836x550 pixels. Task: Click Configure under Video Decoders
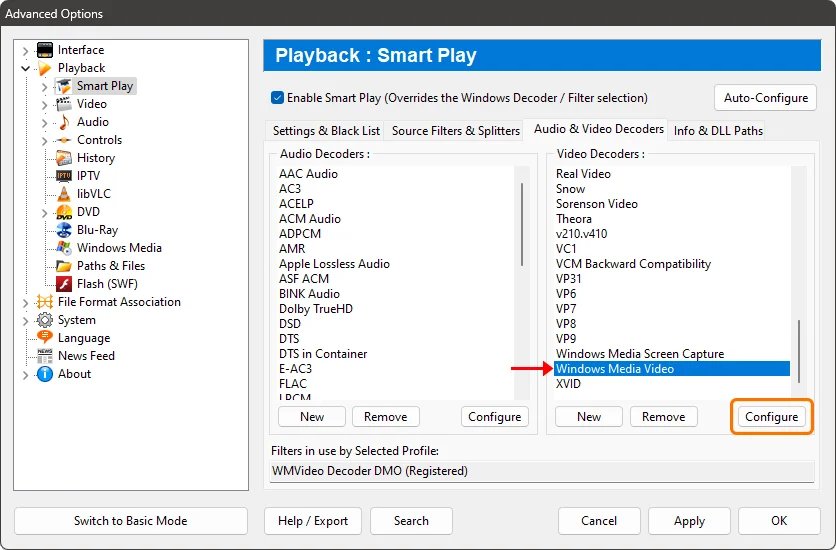pyautogui.click(x=771, y=417)
